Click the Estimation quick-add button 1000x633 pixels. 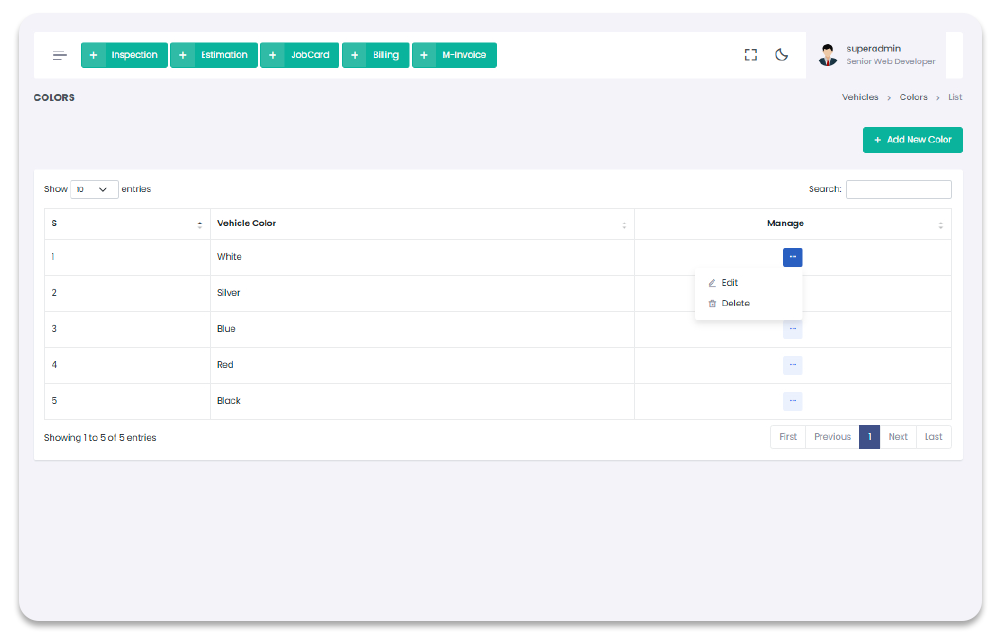(x=213, y=55)
